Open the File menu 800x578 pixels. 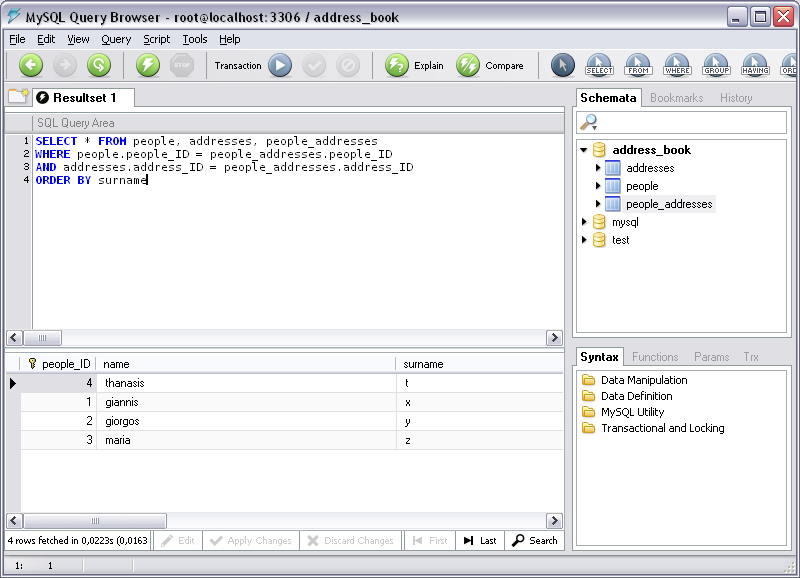pos(17,39)
